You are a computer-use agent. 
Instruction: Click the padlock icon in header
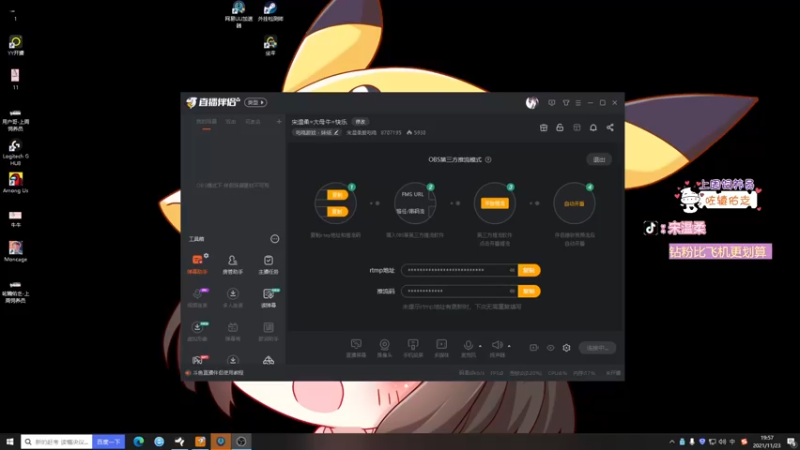tap(560, 128)
